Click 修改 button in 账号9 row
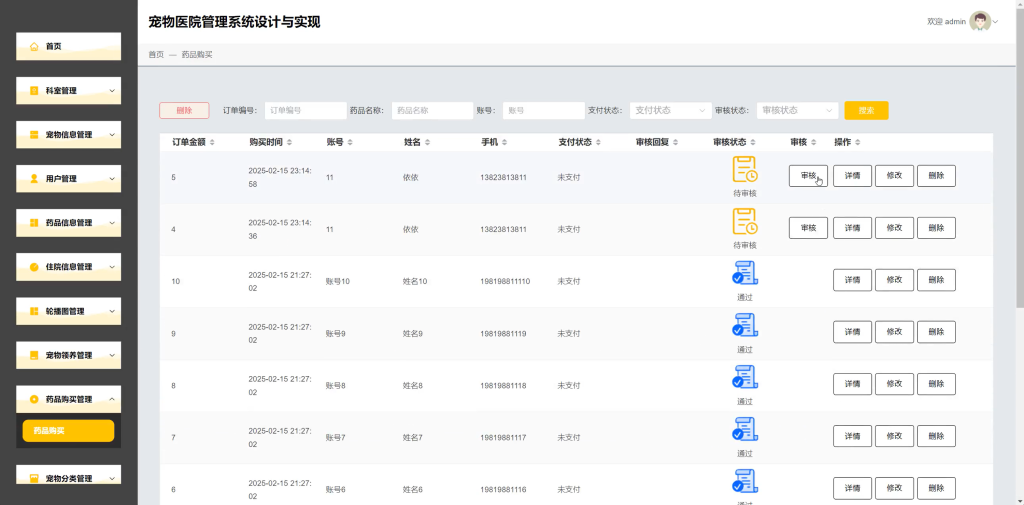The height and width of the screenshot is (505, 1024). coord(894,332)
